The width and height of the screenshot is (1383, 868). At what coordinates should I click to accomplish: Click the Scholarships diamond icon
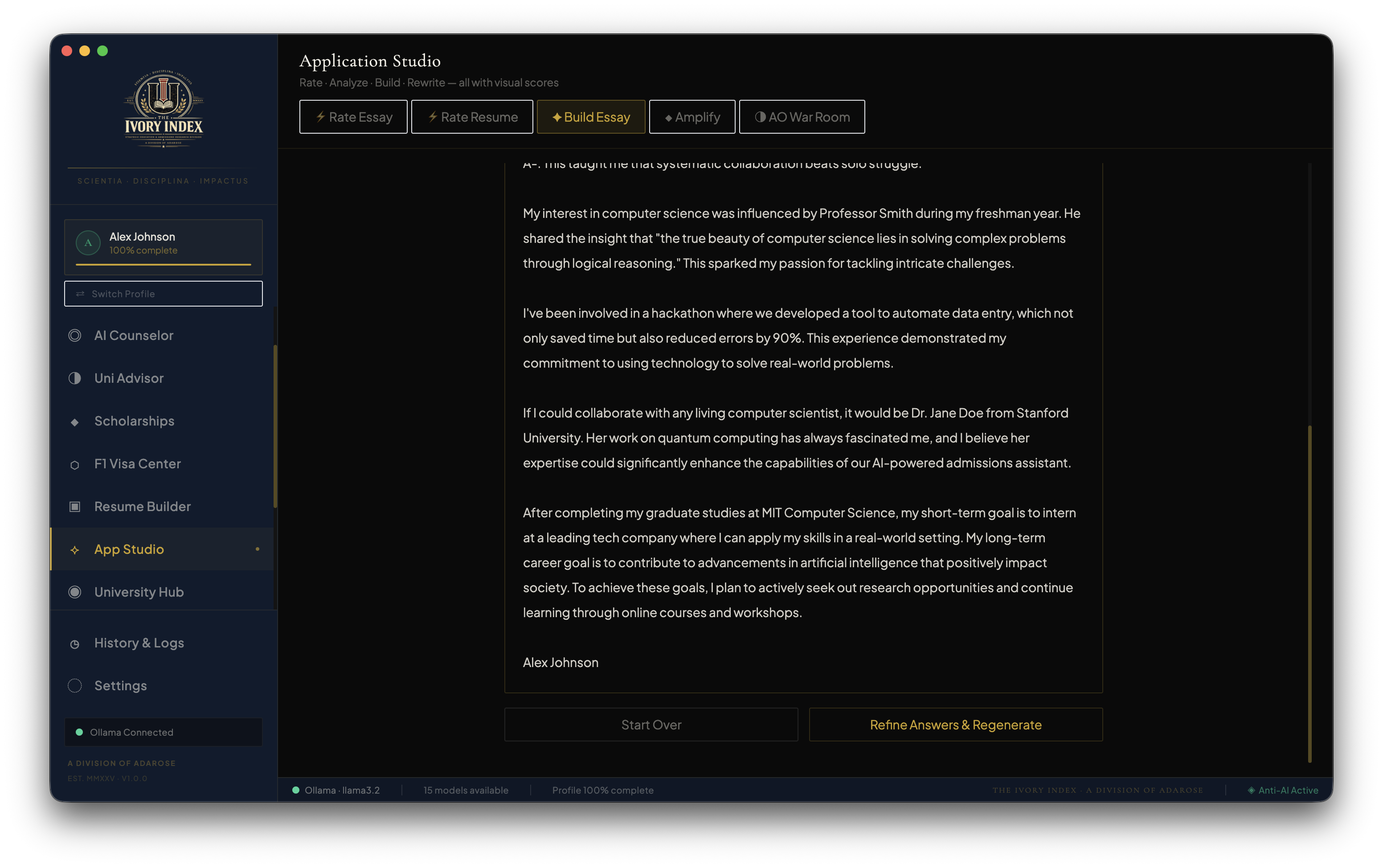[x=74, y=422]
